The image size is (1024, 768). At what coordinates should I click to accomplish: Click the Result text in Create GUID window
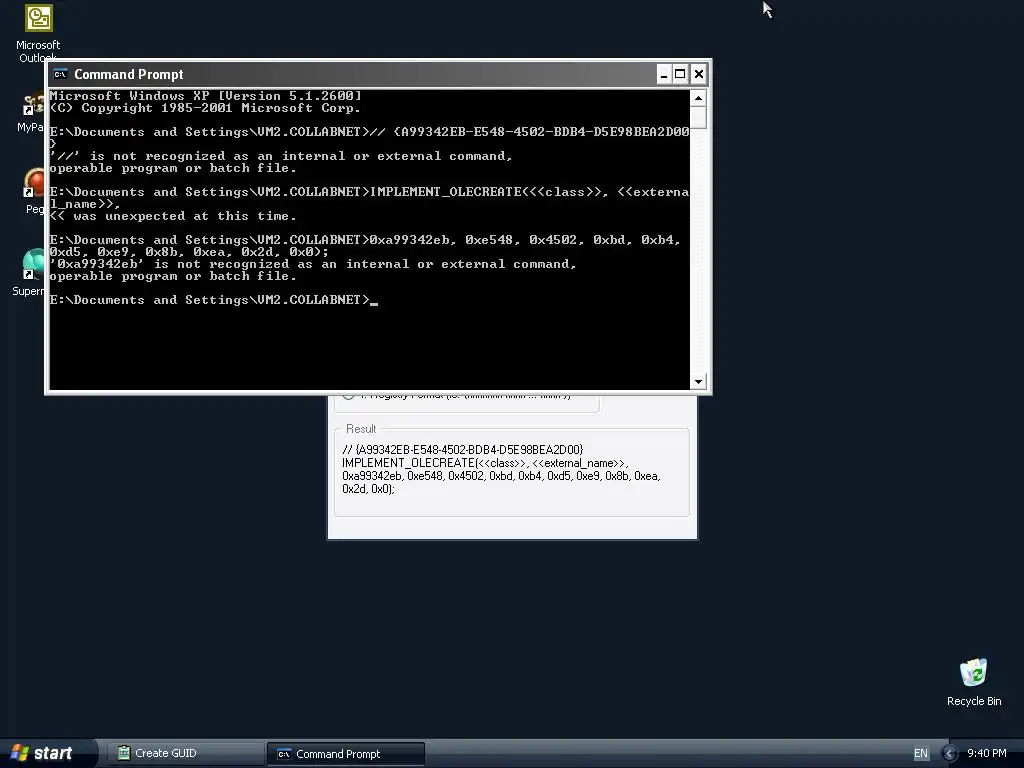(x=360, y=429)
